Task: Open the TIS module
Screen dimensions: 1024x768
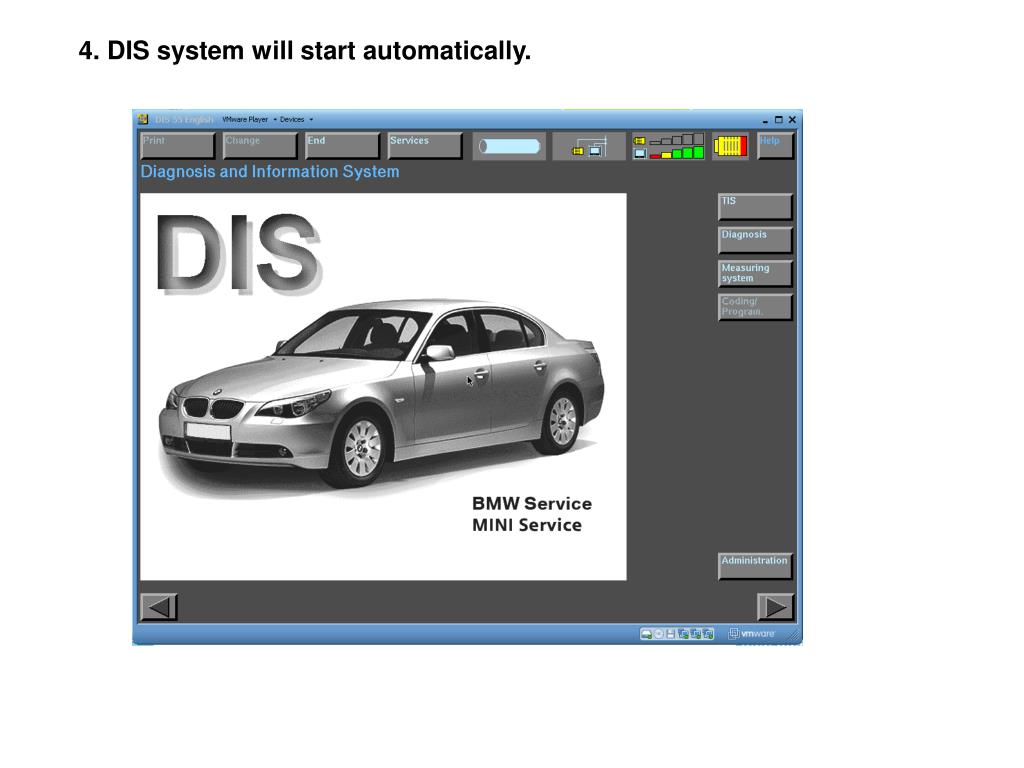Action: coord(755,206)
